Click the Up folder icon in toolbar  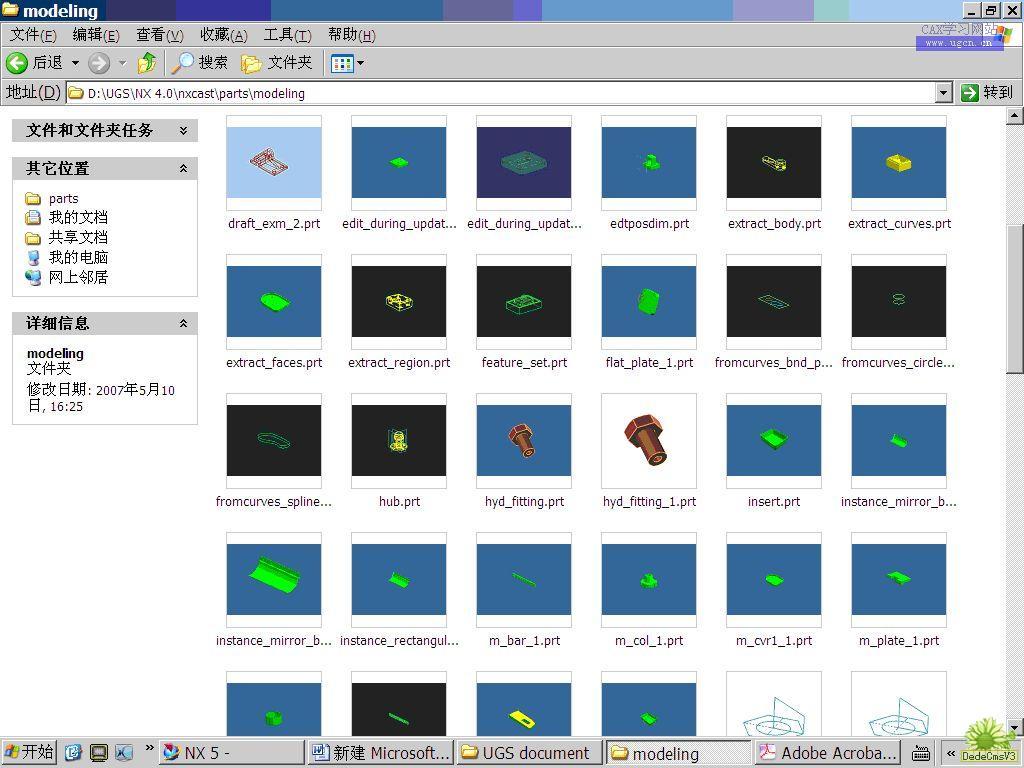pos(147,63)
